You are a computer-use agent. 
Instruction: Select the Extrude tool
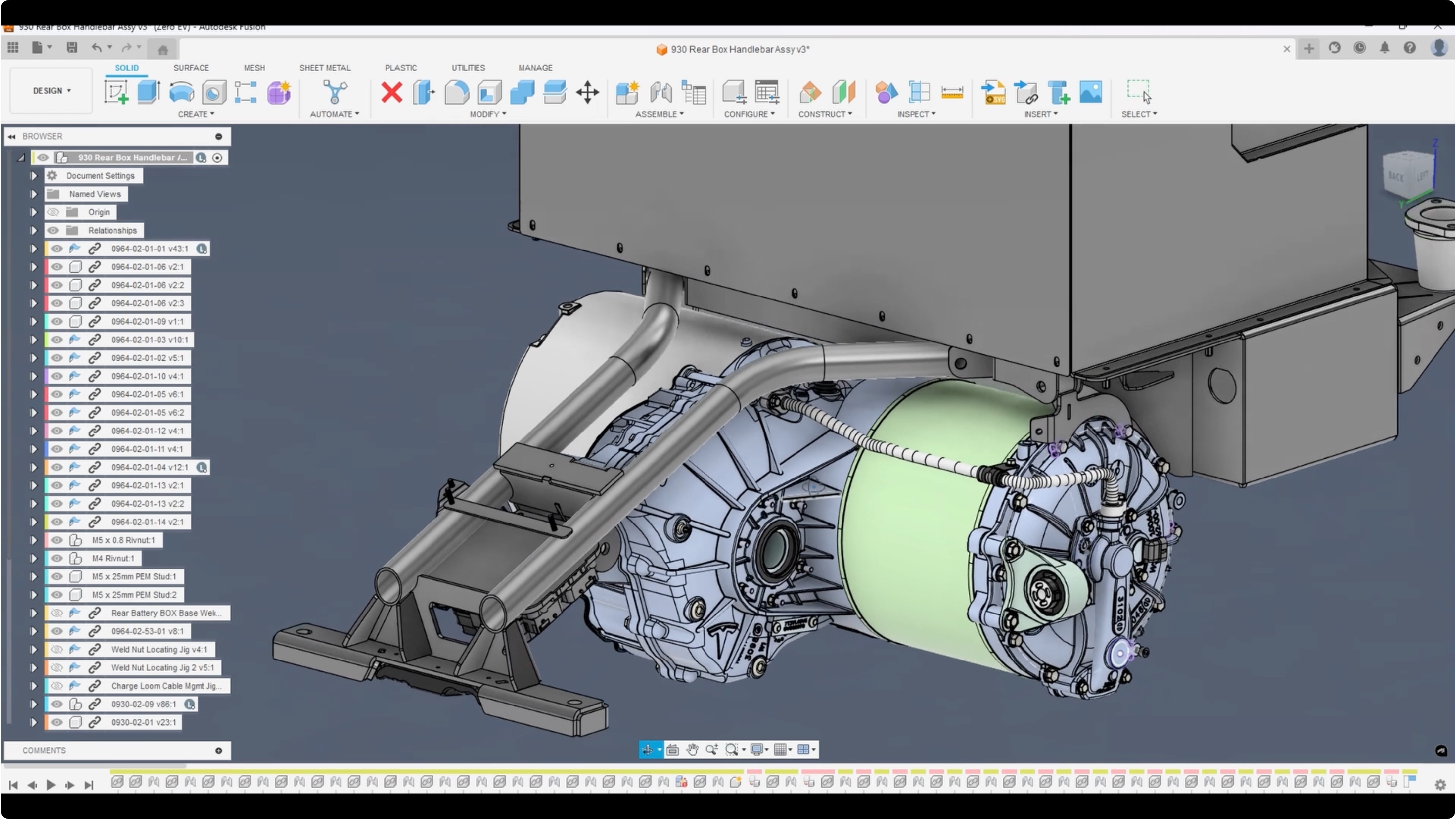[x=149, y=92]
